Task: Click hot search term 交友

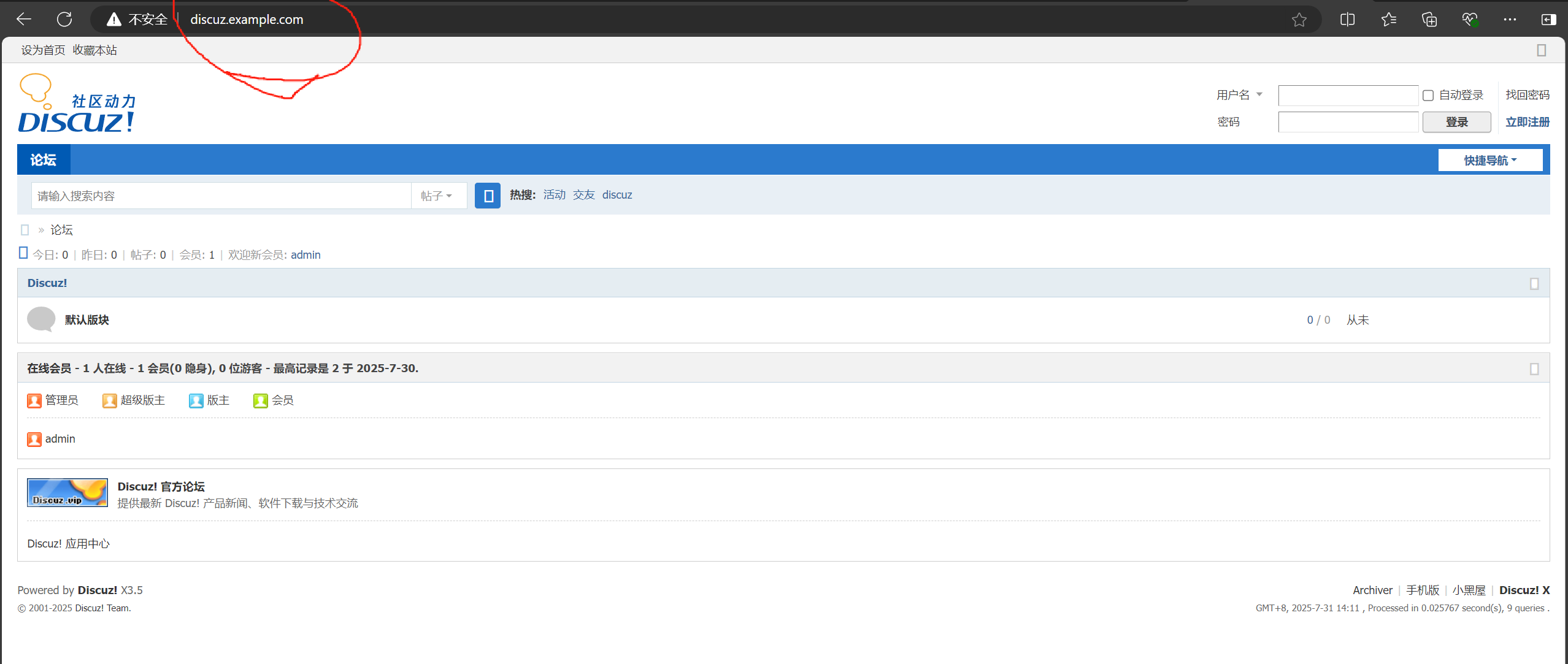Action: pos(584,195)
